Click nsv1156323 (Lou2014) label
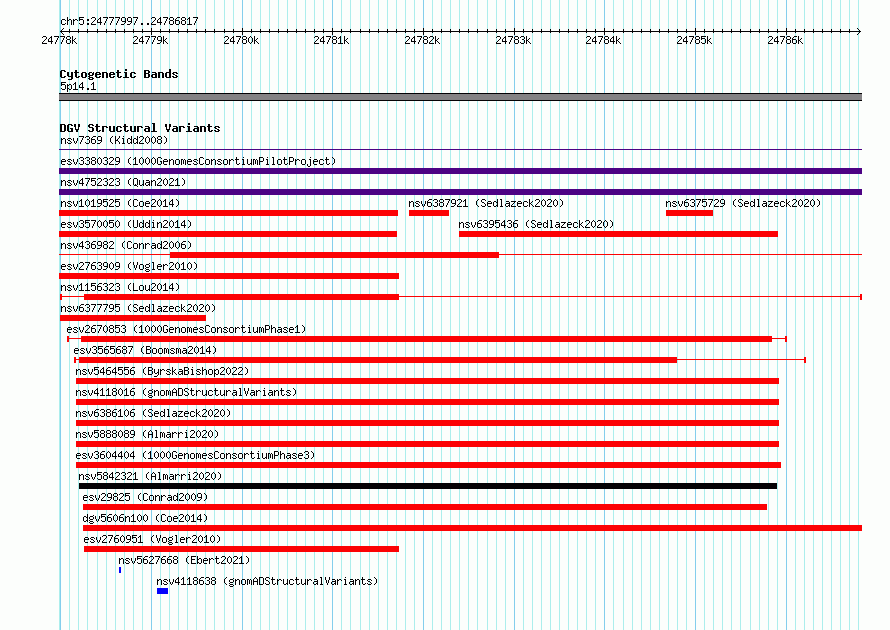 [120, 287]
